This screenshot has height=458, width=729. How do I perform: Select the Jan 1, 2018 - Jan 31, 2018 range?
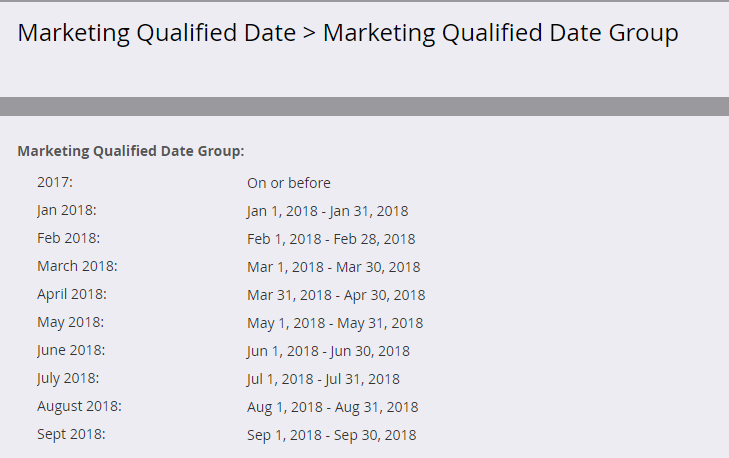(x=327, y=212)
